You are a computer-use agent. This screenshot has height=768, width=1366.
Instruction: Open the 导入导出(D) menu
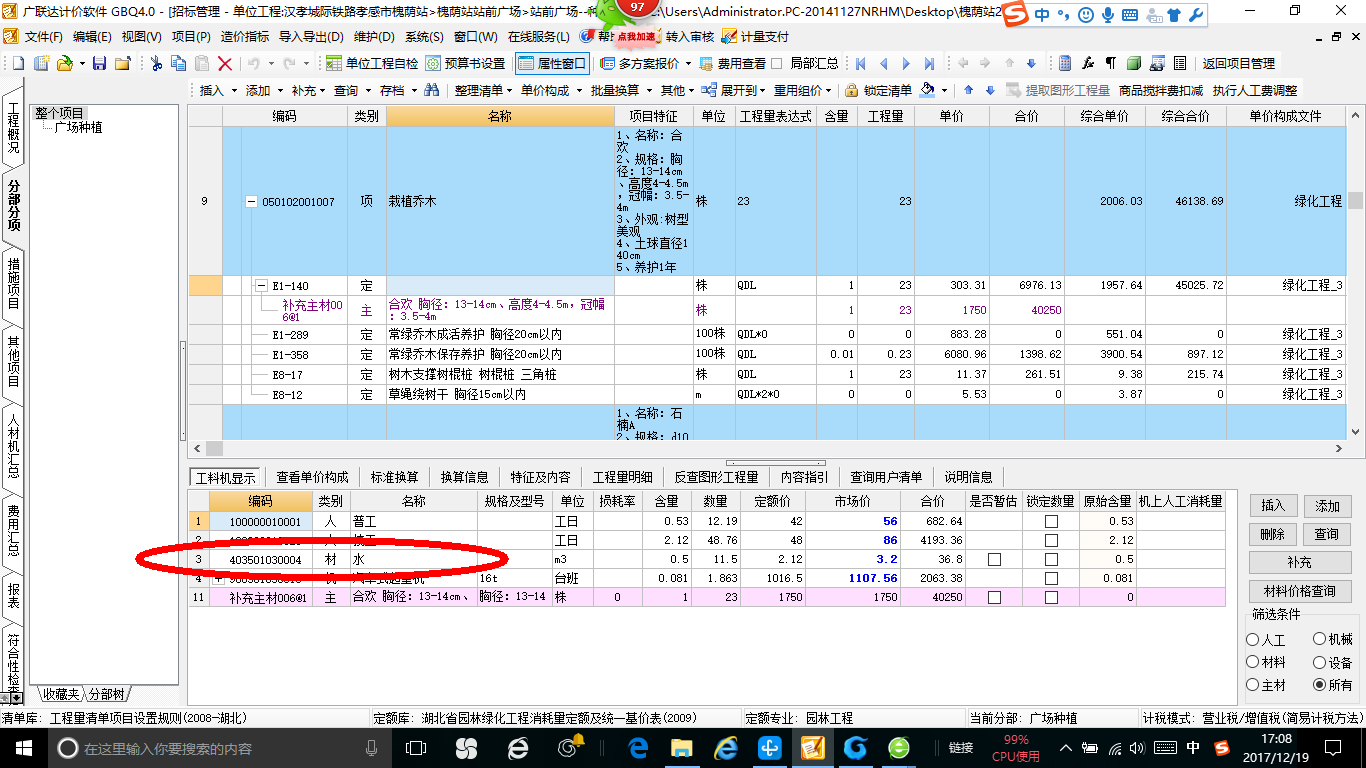pos(312,37)
